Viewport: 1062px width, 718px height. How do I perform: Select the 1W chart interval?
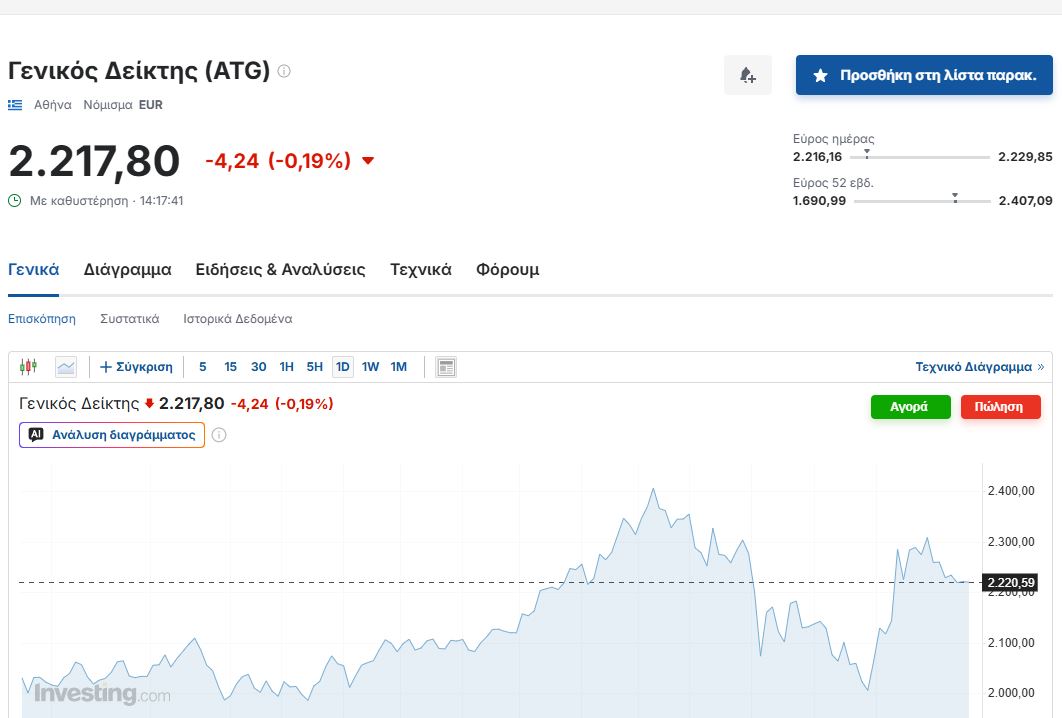click(x=370, y=367)
